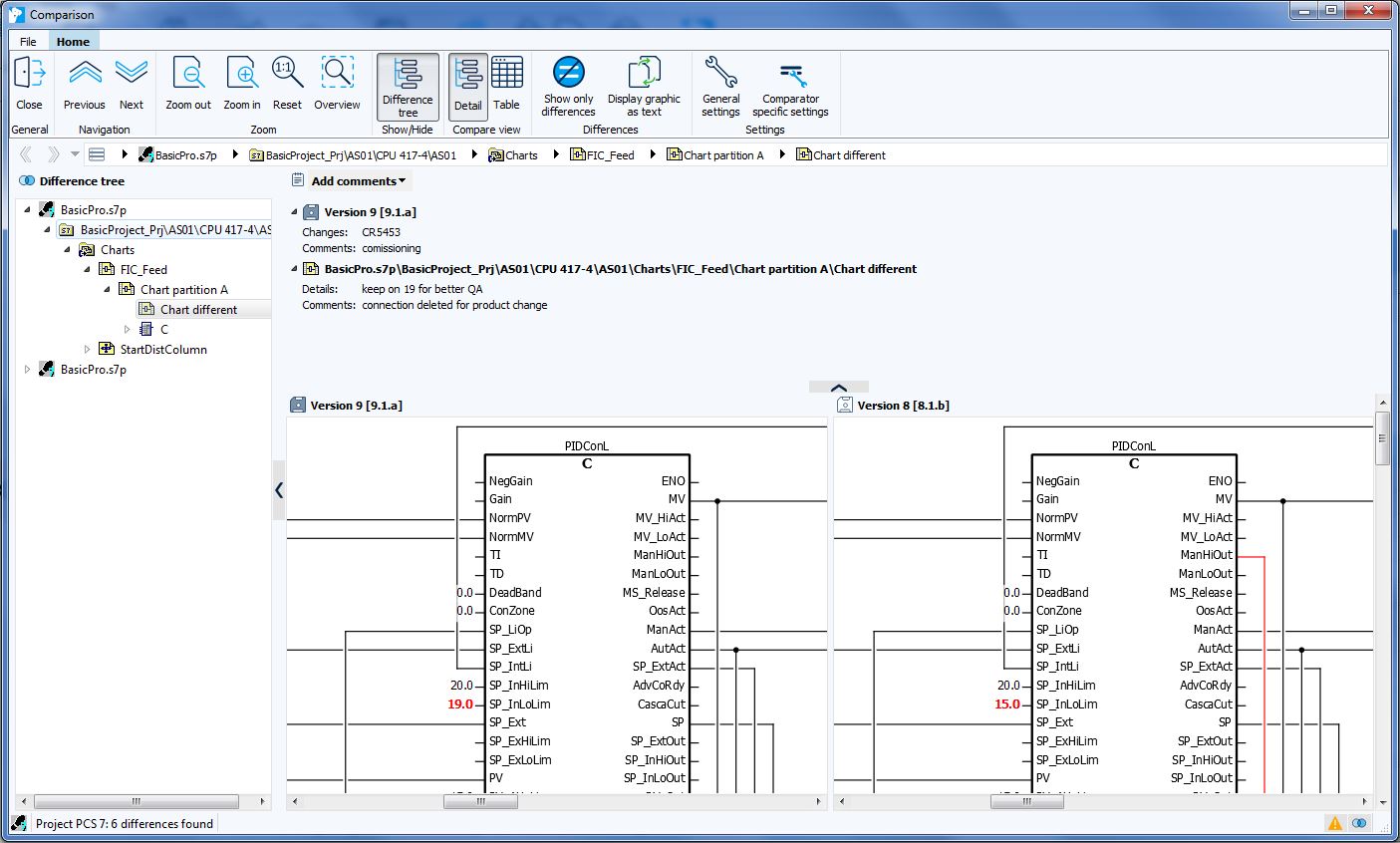Collapse the Version 9 [9.1.a] details section
The image size is (1400, 843).
tap(295, 212)
